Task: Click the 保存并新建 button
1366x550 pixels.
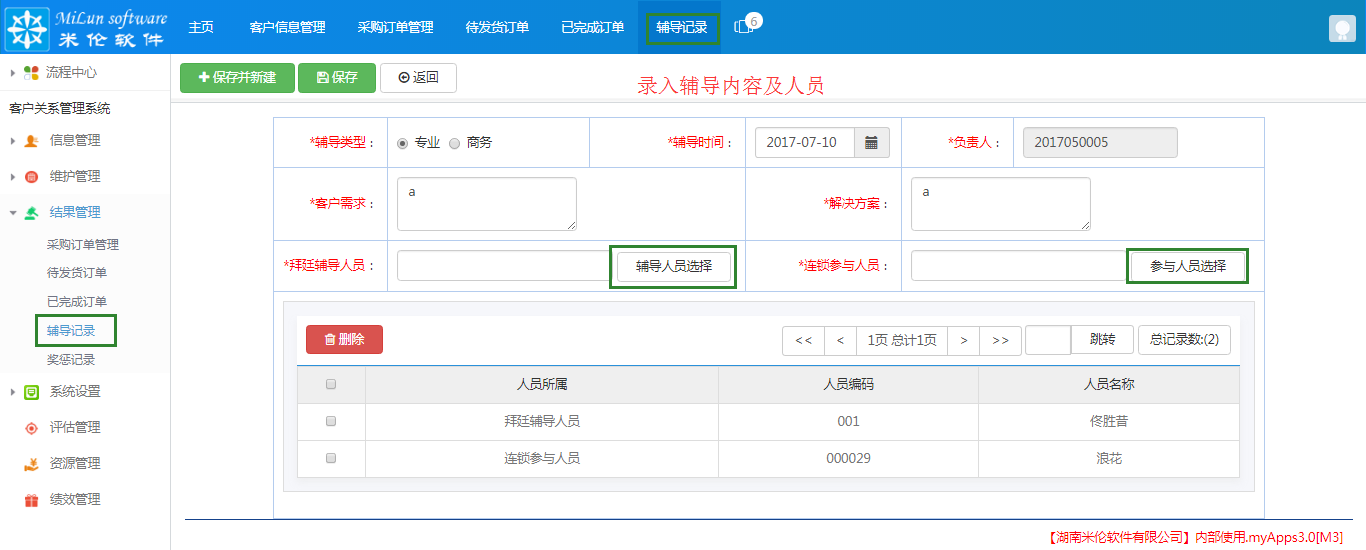Action: (237, 78)
